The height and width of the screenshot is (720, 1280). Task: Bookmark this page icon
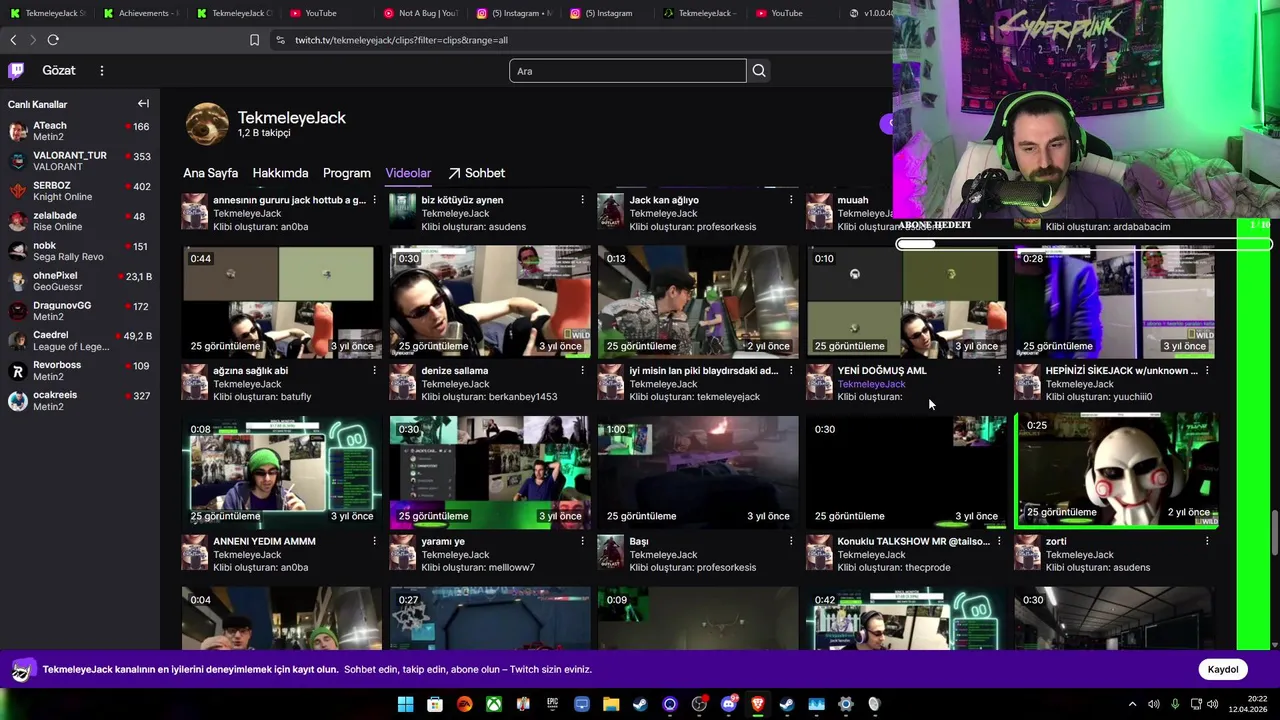pos(254,40)
